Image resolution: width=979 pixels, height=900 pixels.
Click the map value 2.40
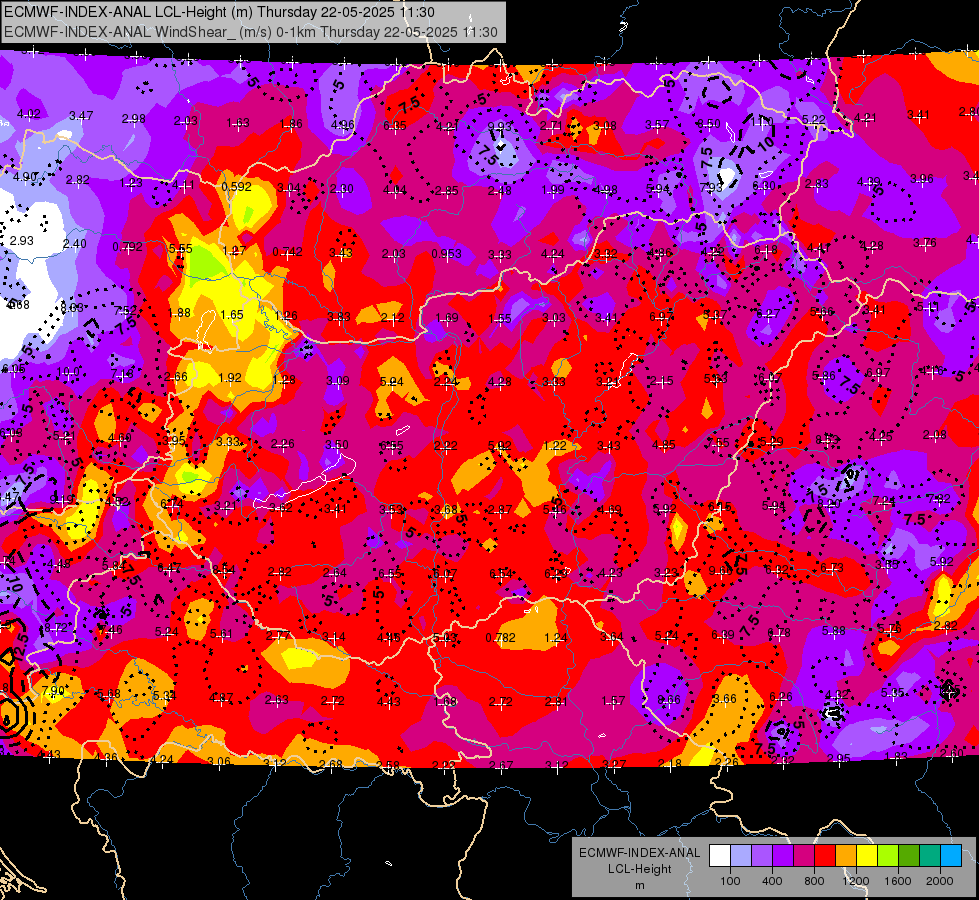pyautogui.click(x=75, y=244)
